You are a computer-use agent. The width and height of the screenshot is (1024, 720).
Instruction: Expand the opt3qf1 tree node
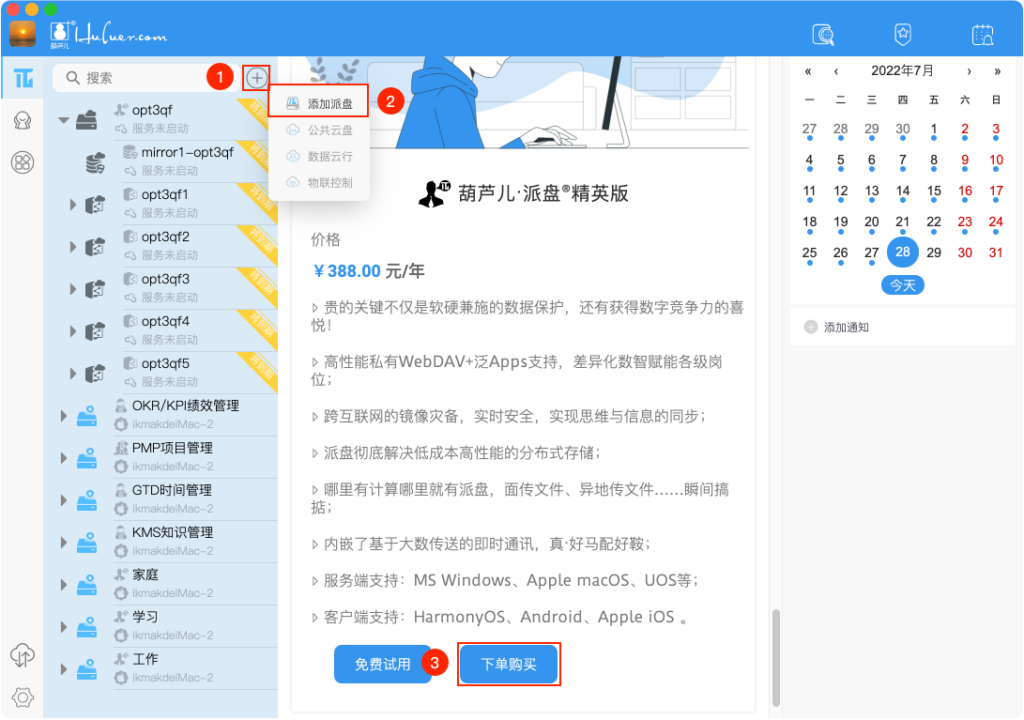(x=73, y=205)
